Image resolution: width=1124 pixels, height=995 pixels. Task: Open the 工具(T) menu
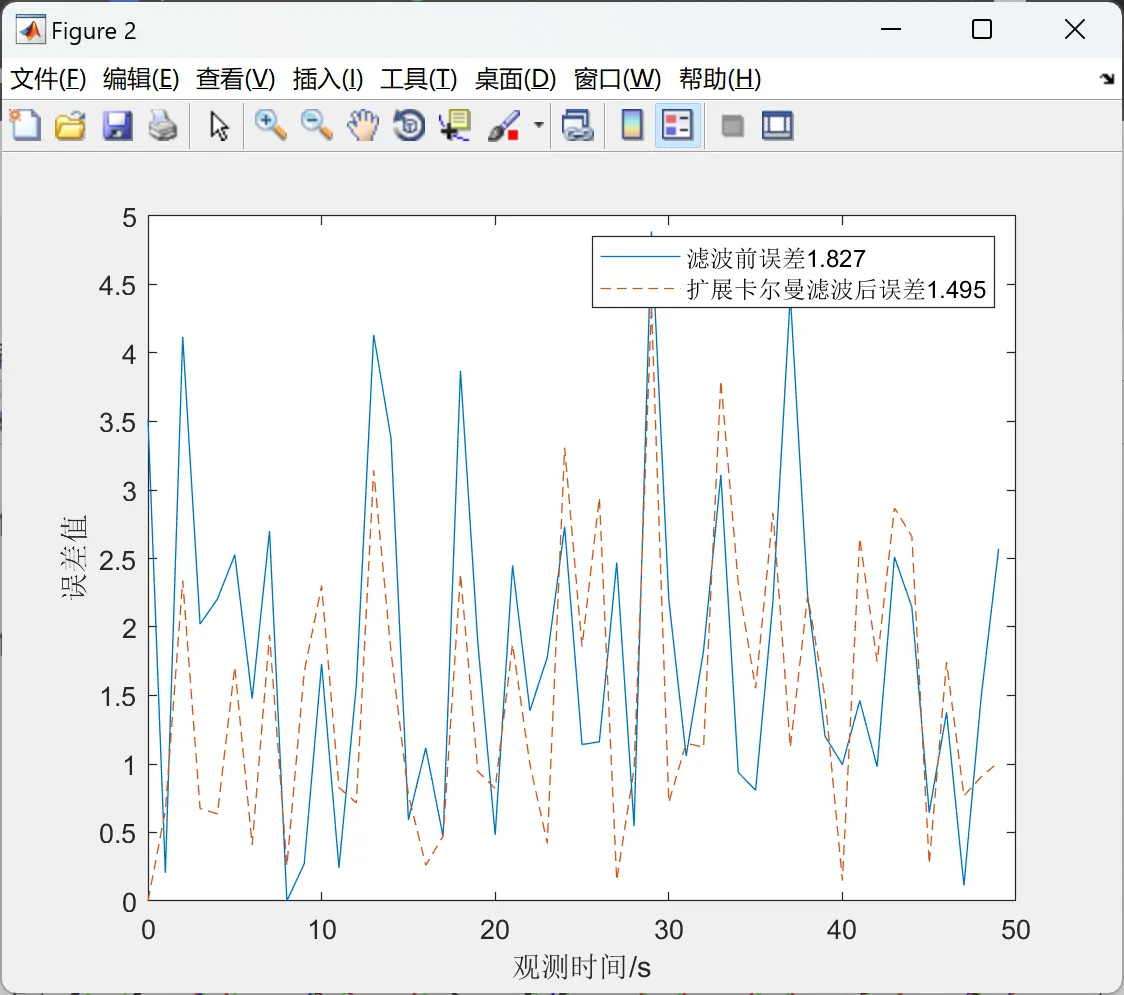(418, 79)
